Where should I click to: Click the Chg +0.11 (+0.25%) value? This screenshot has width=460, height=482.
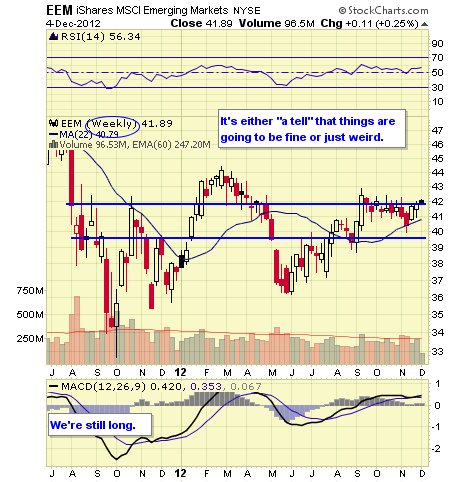tap(369, 24)
